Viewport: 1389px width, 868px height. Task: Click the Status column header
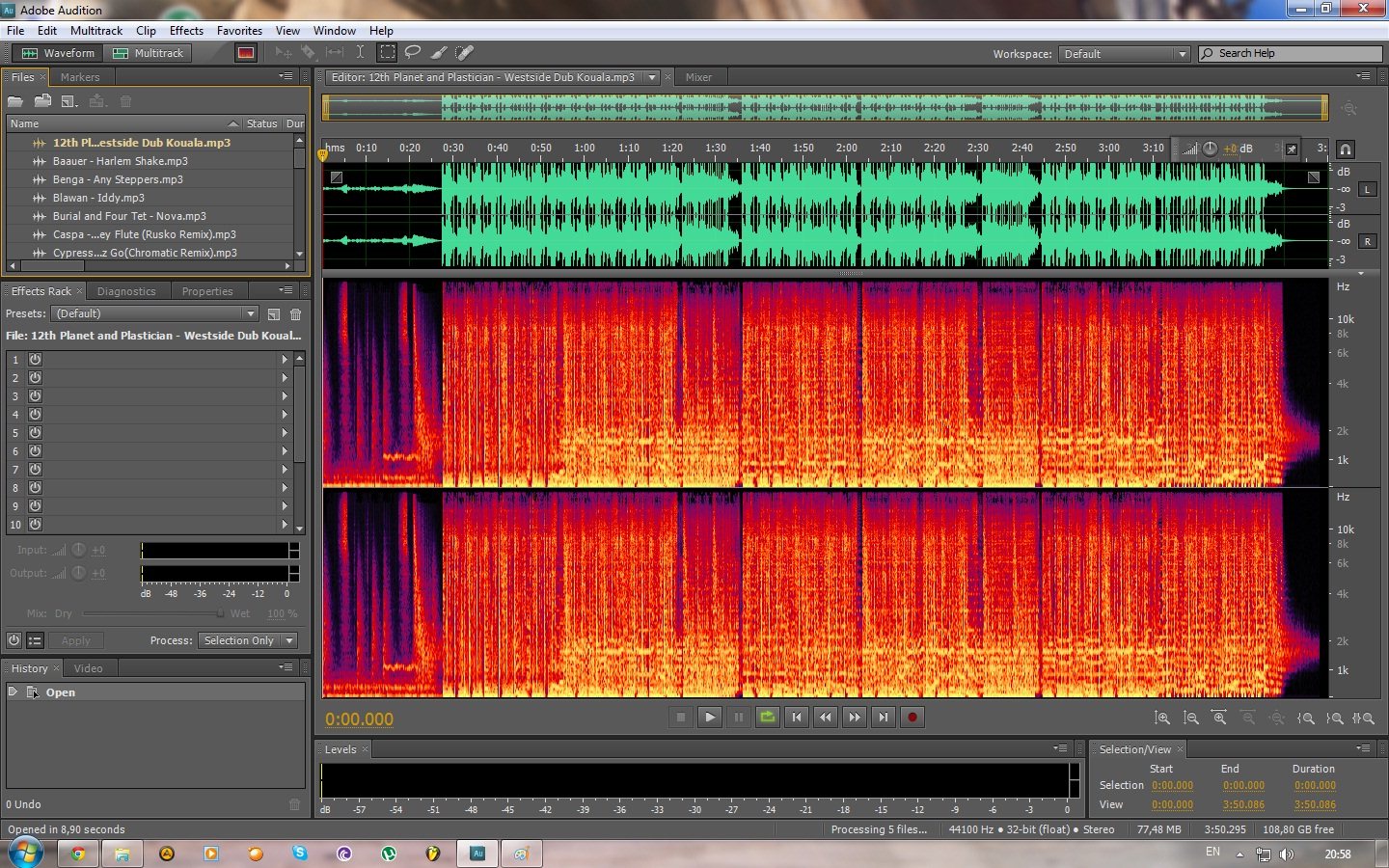261,123
